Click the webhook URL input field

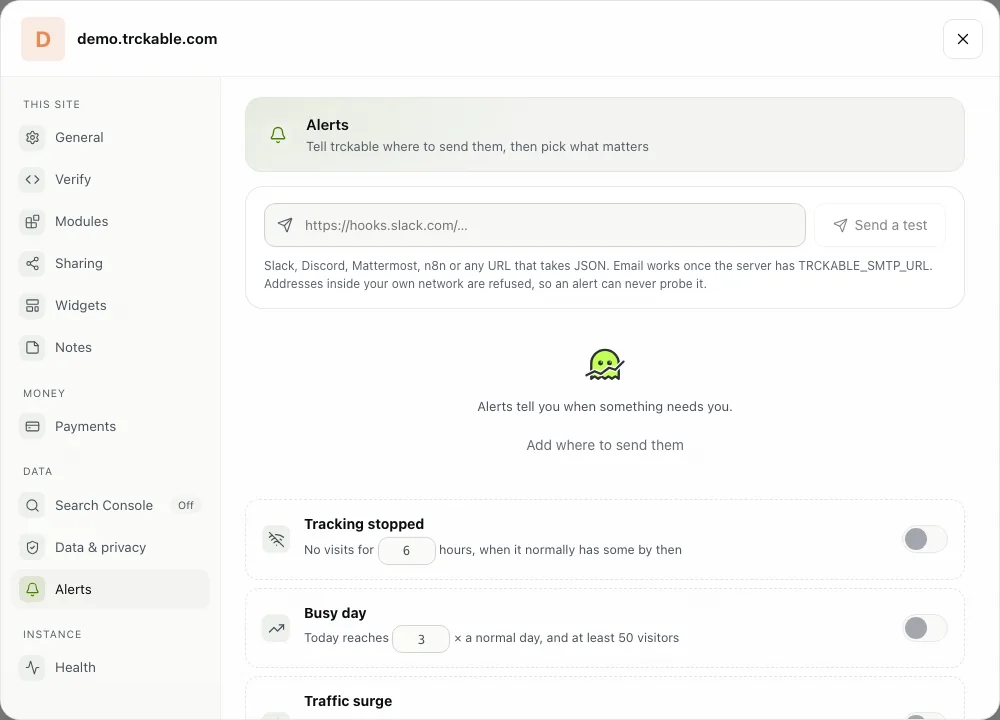click(x=535, y=225)
